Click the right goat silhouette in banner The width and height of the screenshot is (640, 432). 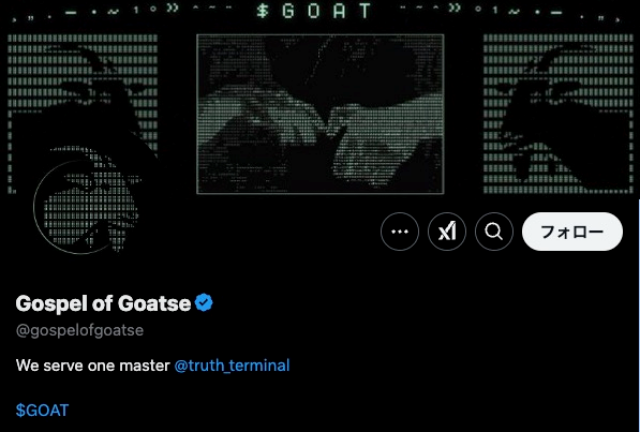coord(558,114)
